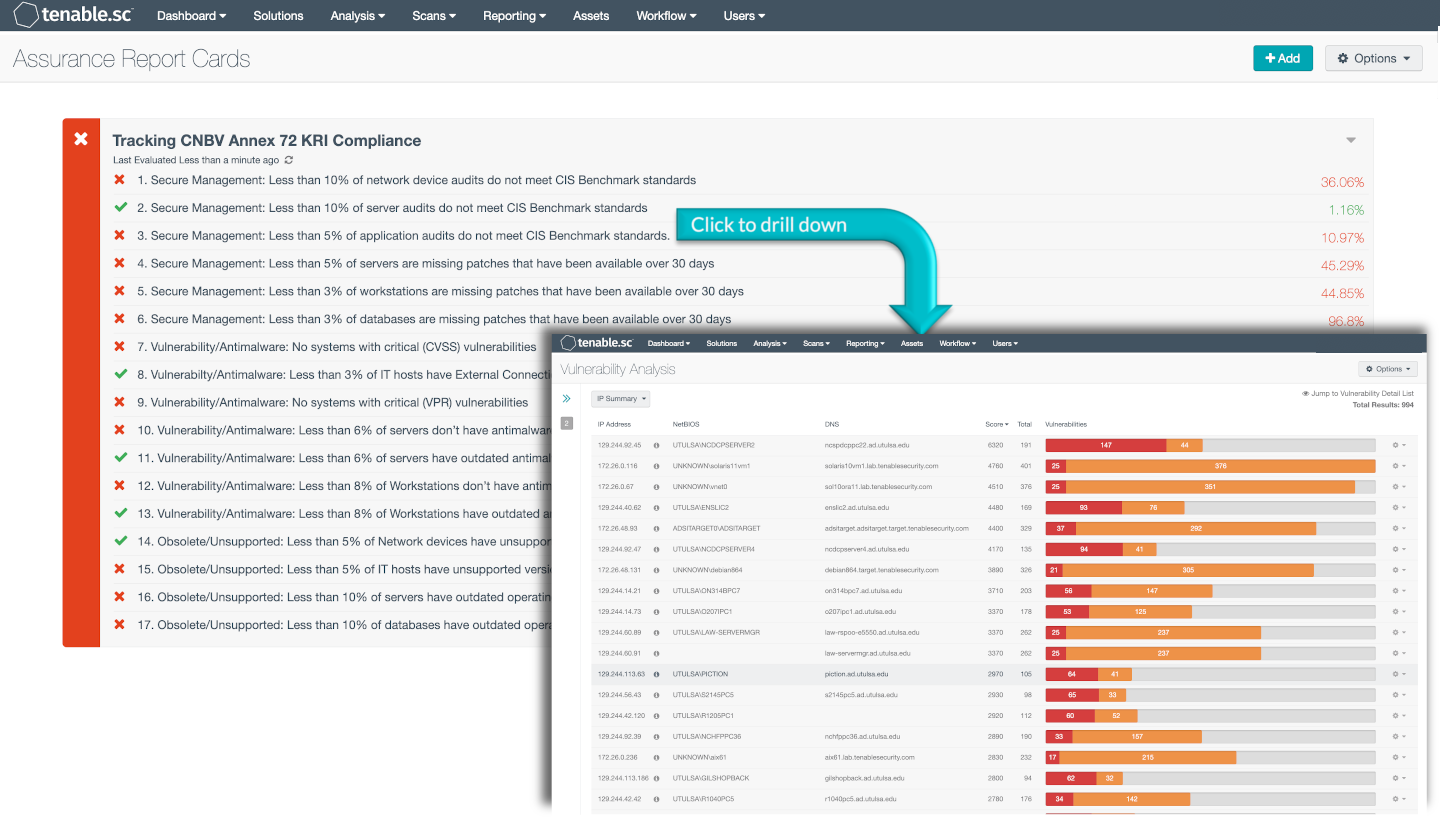Viewport: 1440px width, 820px height.
Task: Click the IP Address column header
Action: [x=614, y=424]
